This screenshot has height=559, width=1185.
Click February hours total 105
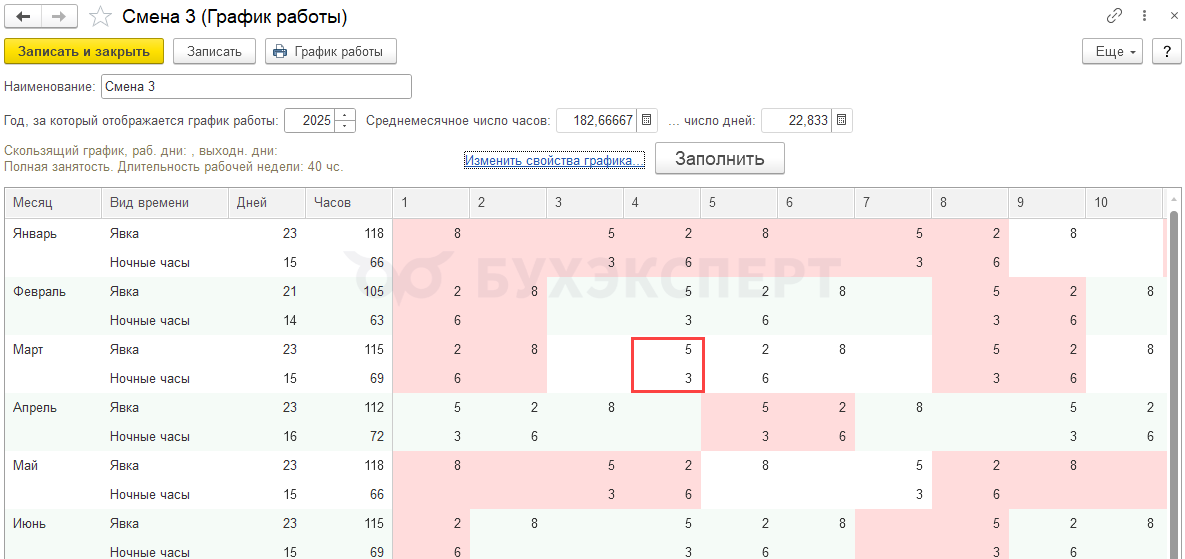tap(348, 292)
